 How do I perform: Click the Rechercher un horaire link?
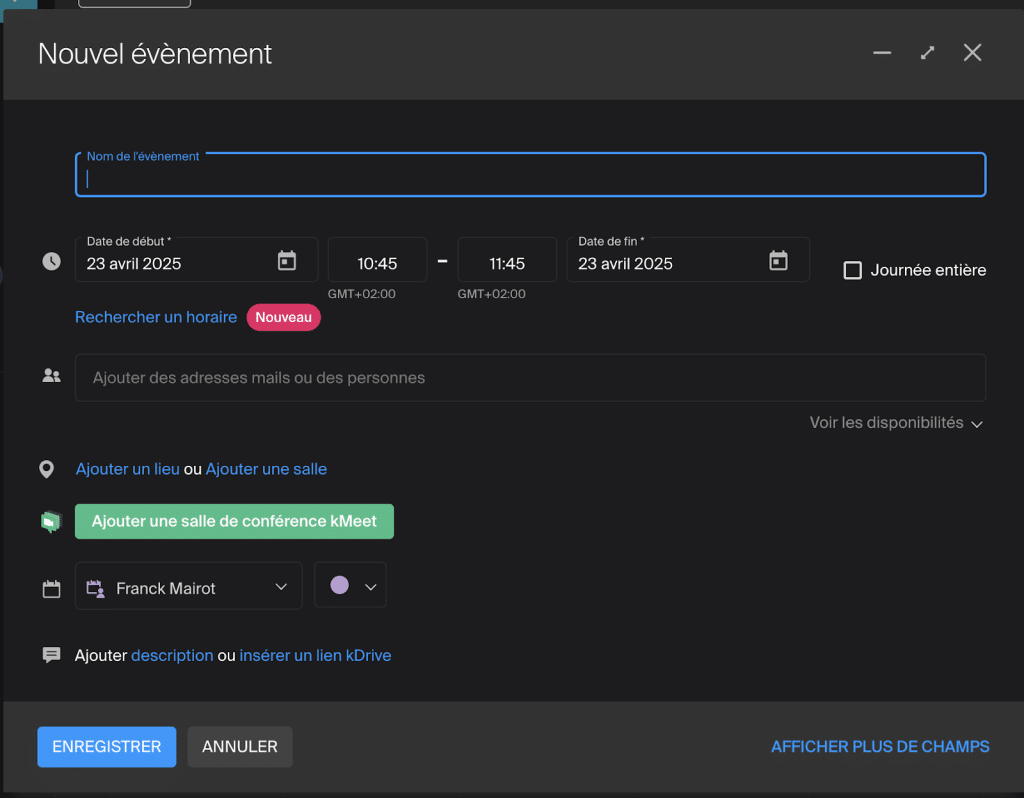[156, 317]
